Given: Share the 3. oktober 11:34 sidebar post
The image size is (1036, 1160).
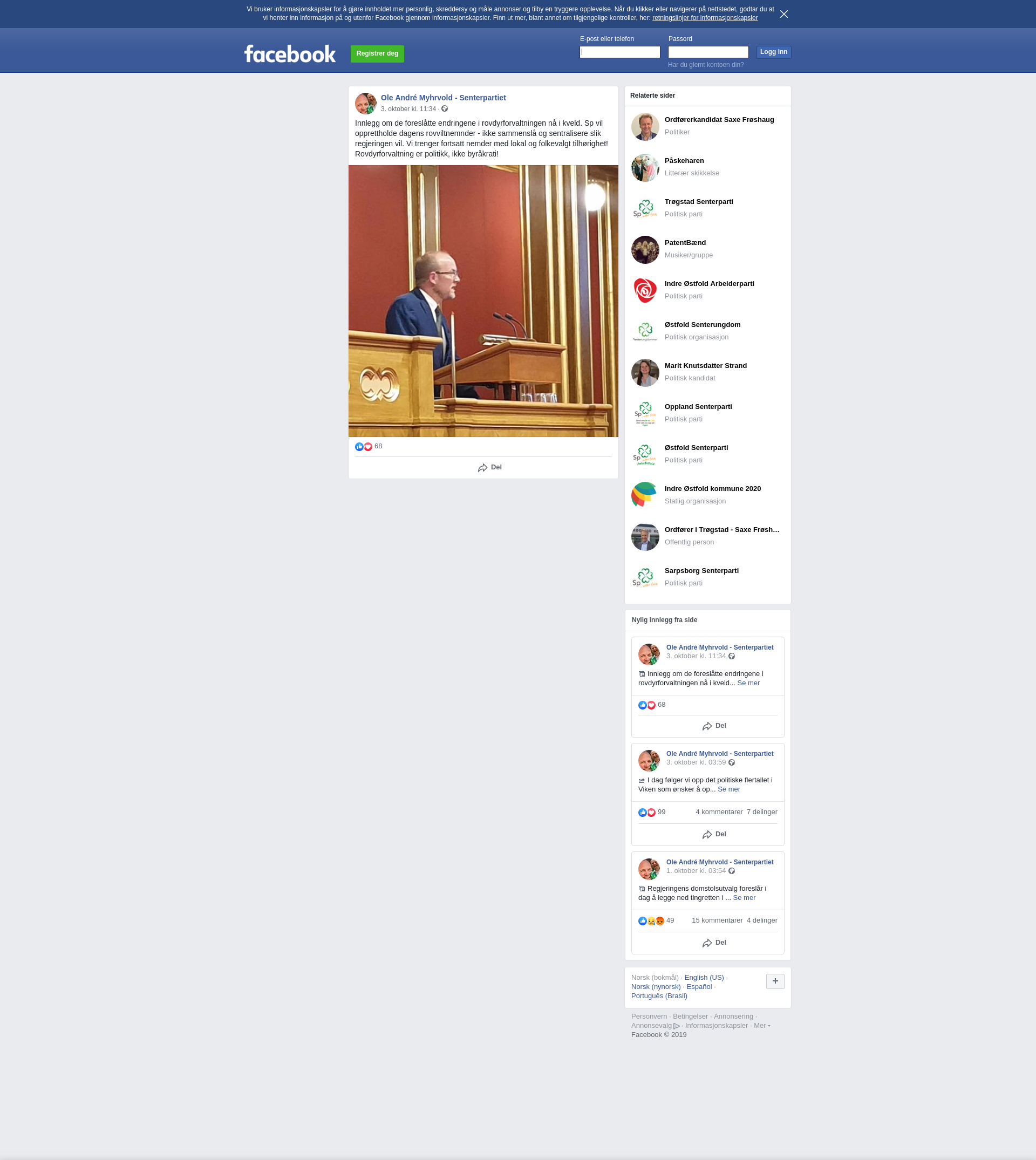Looking at the screenshot, I should pos(714,726).
